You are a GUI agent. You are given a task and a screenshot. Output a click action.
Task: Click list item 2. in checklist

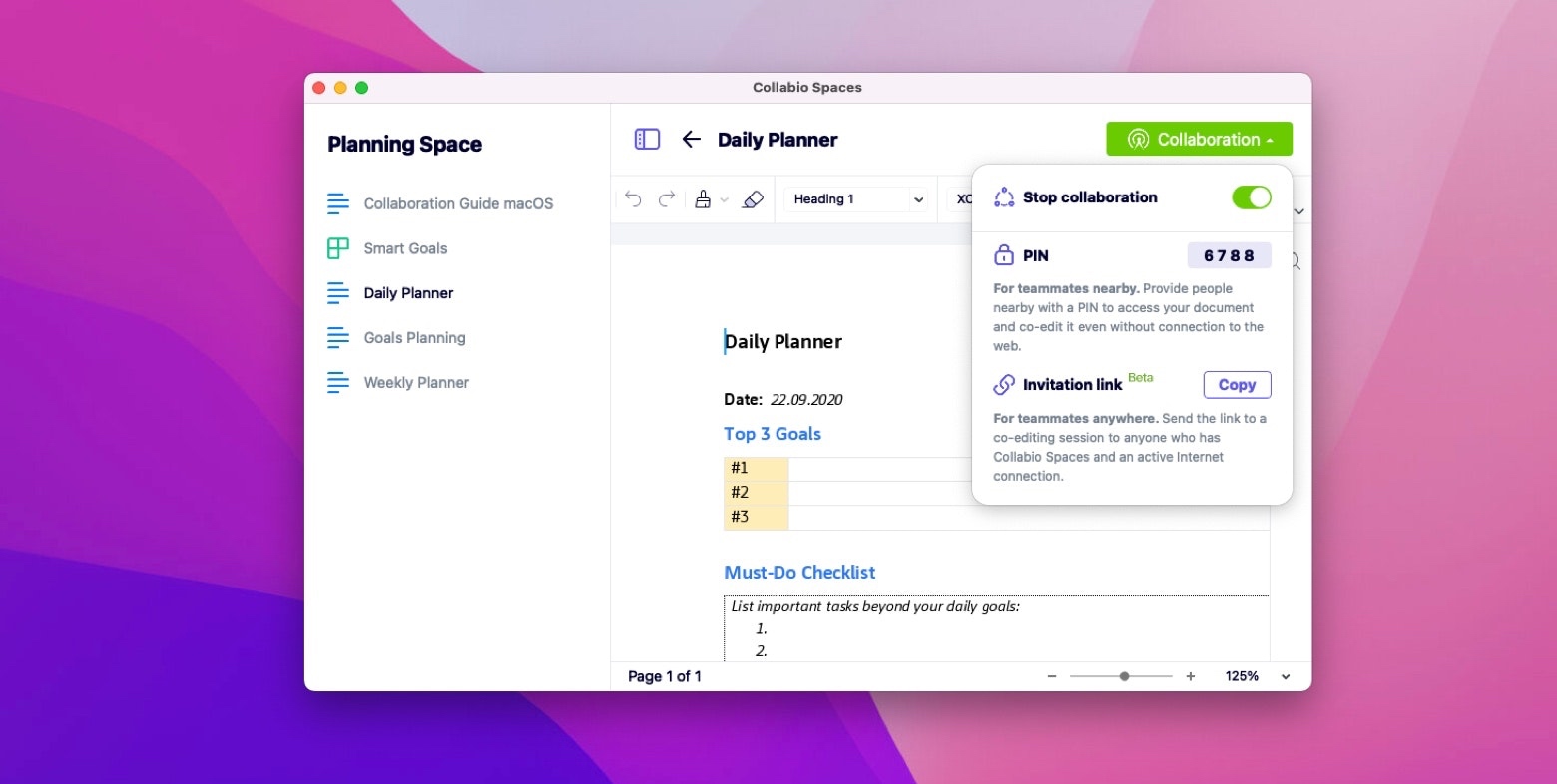click(762, 651)
